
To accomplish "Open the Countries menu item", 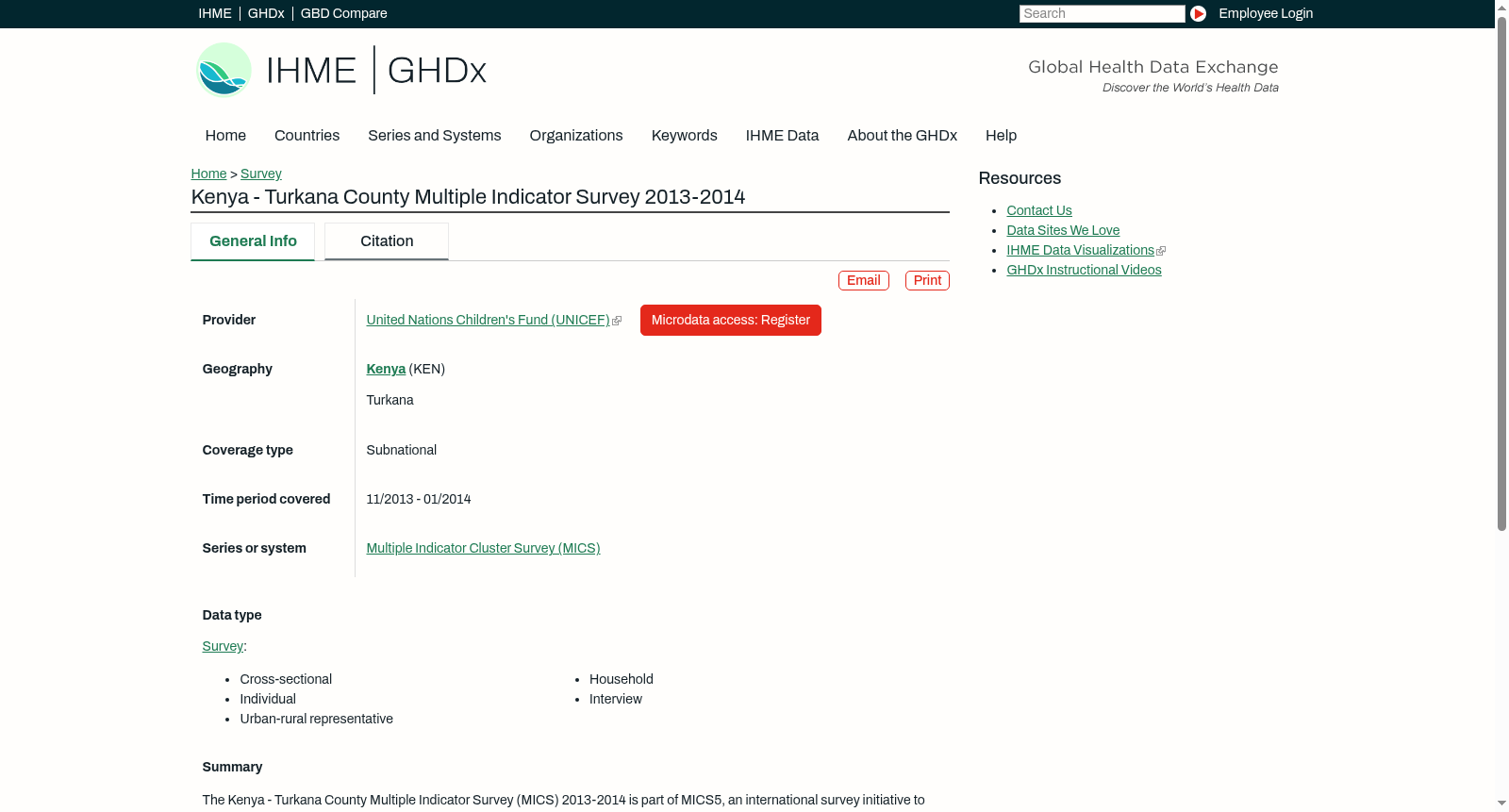I will [307, 136].
